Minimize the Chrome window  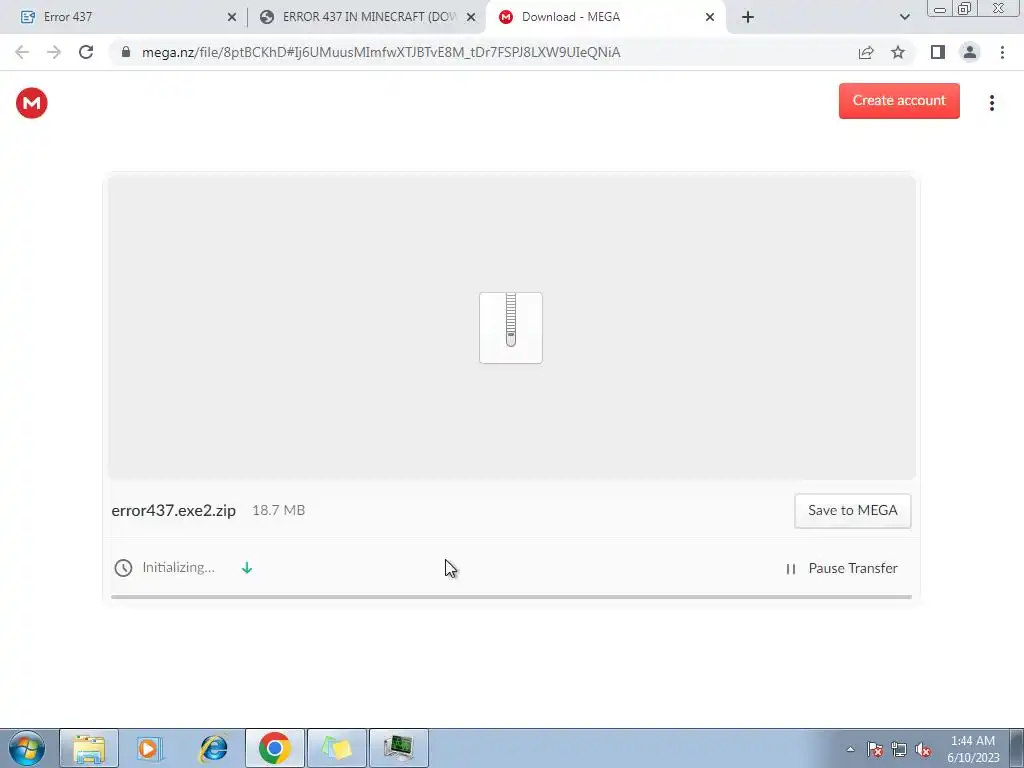[940, 9]
